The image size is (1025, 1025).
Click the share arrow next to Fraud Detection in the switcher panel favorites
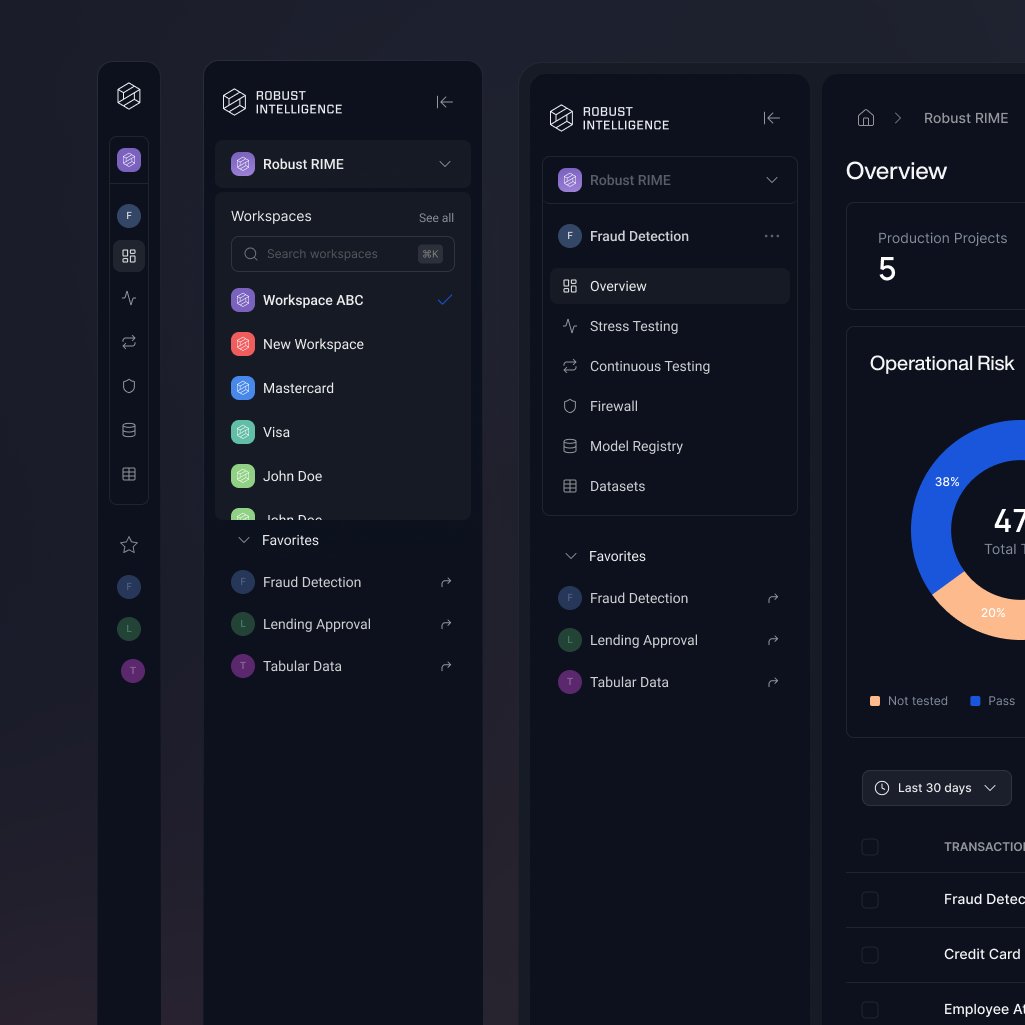point(446,582)
